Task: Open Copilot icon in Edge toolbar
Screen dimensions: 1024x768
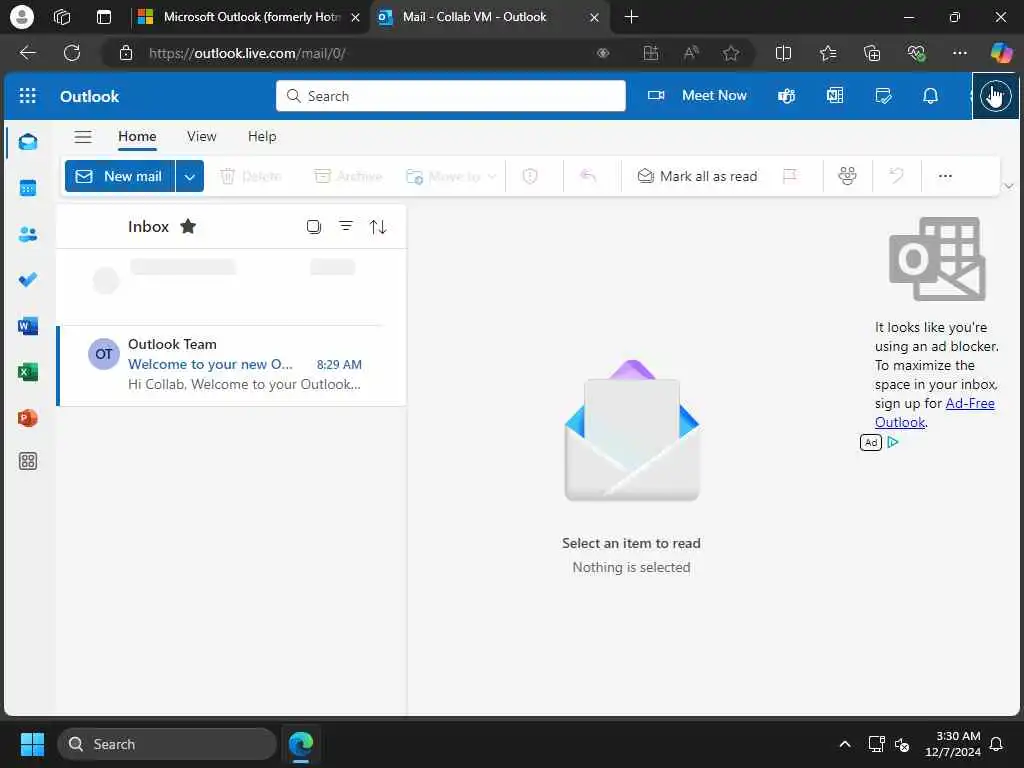Action: point(1000,53)
